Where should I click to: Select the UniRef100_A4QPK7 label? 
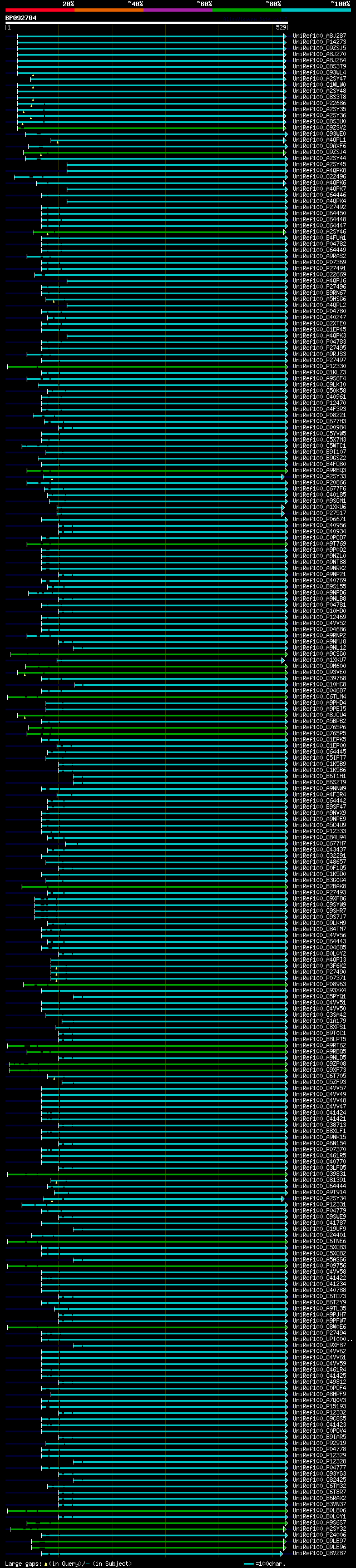319,189
